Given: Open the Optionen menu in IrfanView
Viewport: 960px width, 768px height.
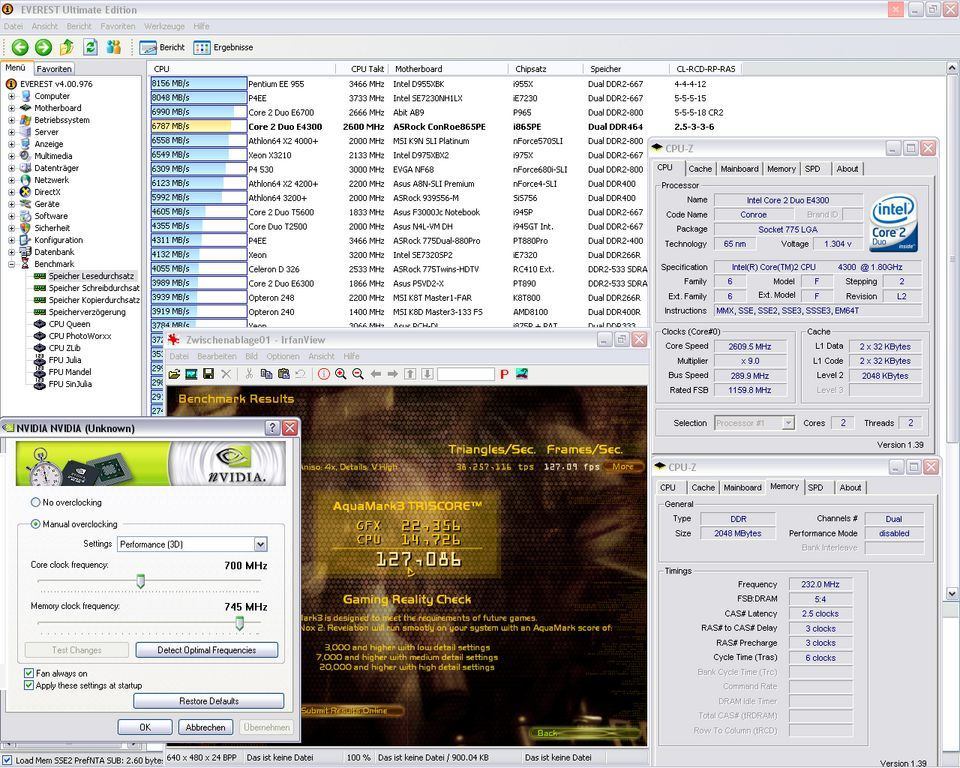Looking at the screenshot, I should click(283, 356).
